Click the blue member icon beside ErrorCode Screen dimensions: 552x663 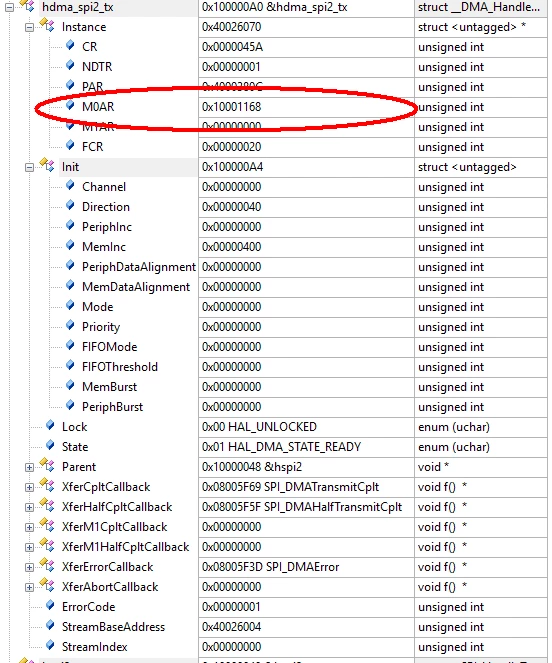point(50,605)
